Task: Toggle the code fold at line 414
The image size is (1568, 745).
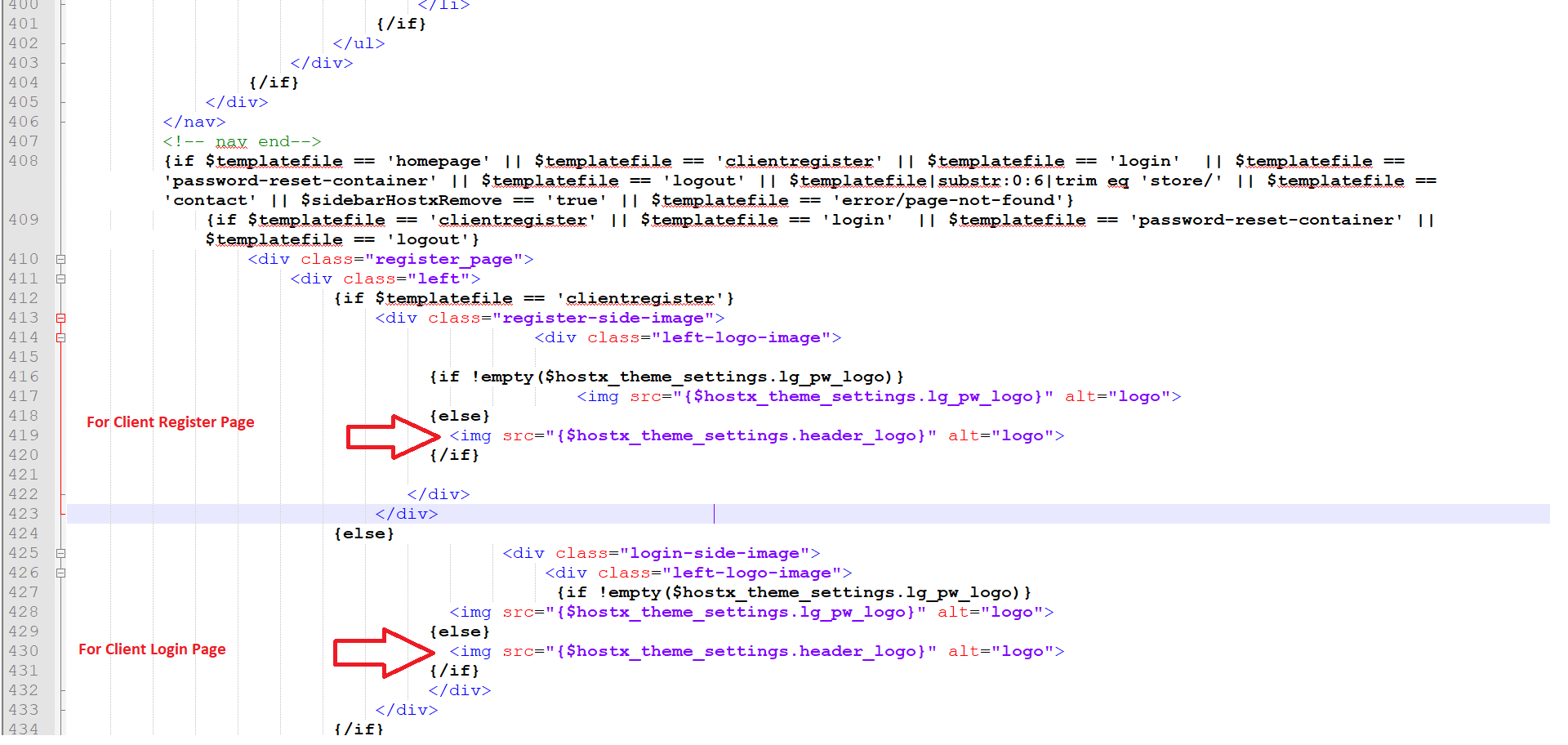Action: pyautogui.click(x=61, y=337)
